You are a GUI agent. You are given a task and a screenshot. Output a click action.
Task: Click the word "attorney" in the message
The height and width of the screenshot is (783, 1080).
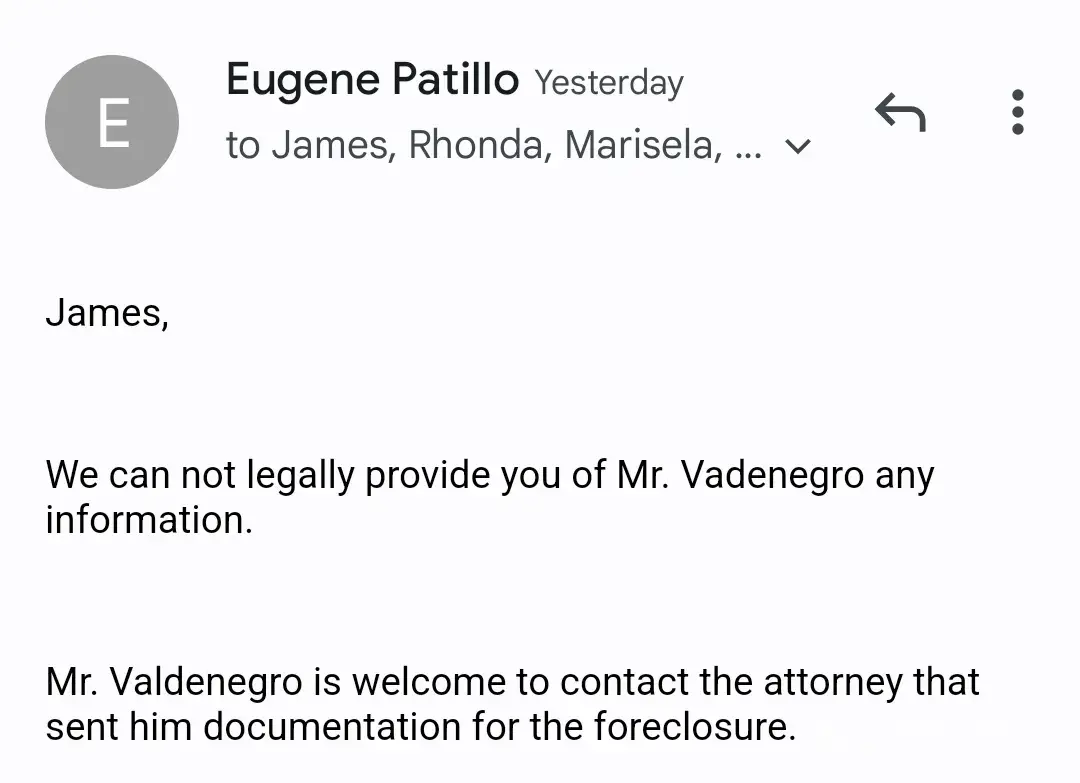[x=832, y=682]
